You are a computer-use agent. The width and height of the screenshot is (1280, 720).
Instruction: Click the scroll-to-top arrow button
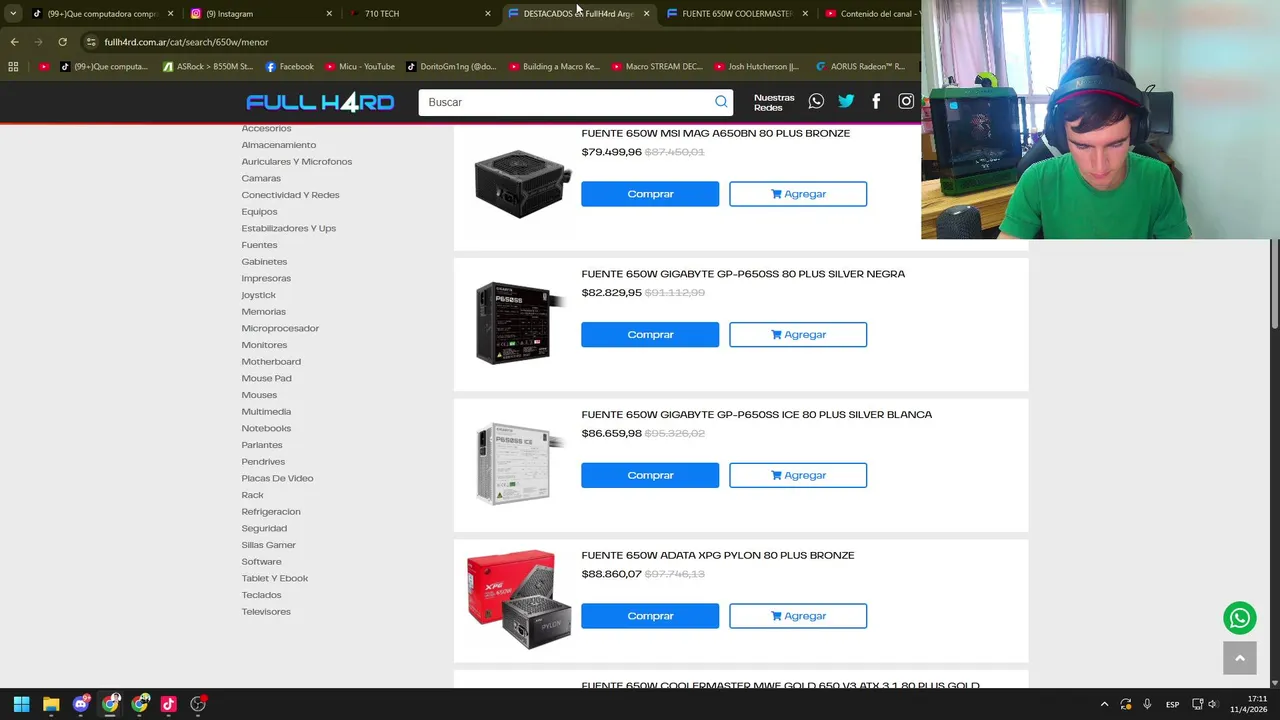pos(1240,658)
